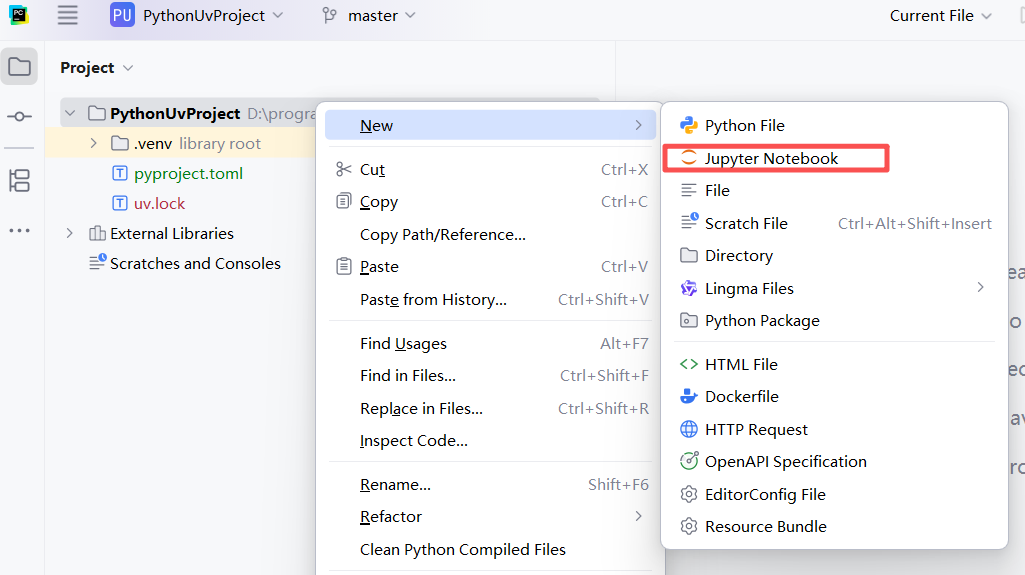Click the PyCharm logo icon
The image size is (1025, 575).
pyautogui.click(x=19, y=14)
